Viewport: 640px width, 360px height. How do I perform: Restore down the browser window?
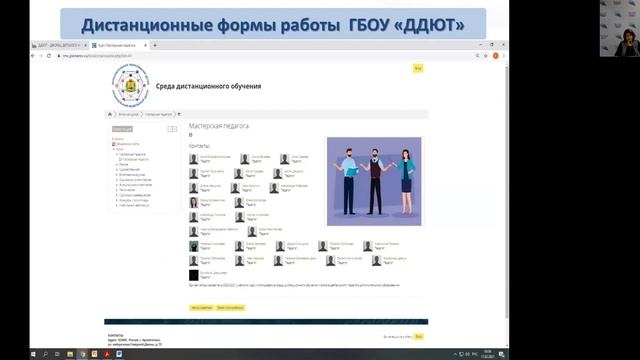click(x=492, y=44)
